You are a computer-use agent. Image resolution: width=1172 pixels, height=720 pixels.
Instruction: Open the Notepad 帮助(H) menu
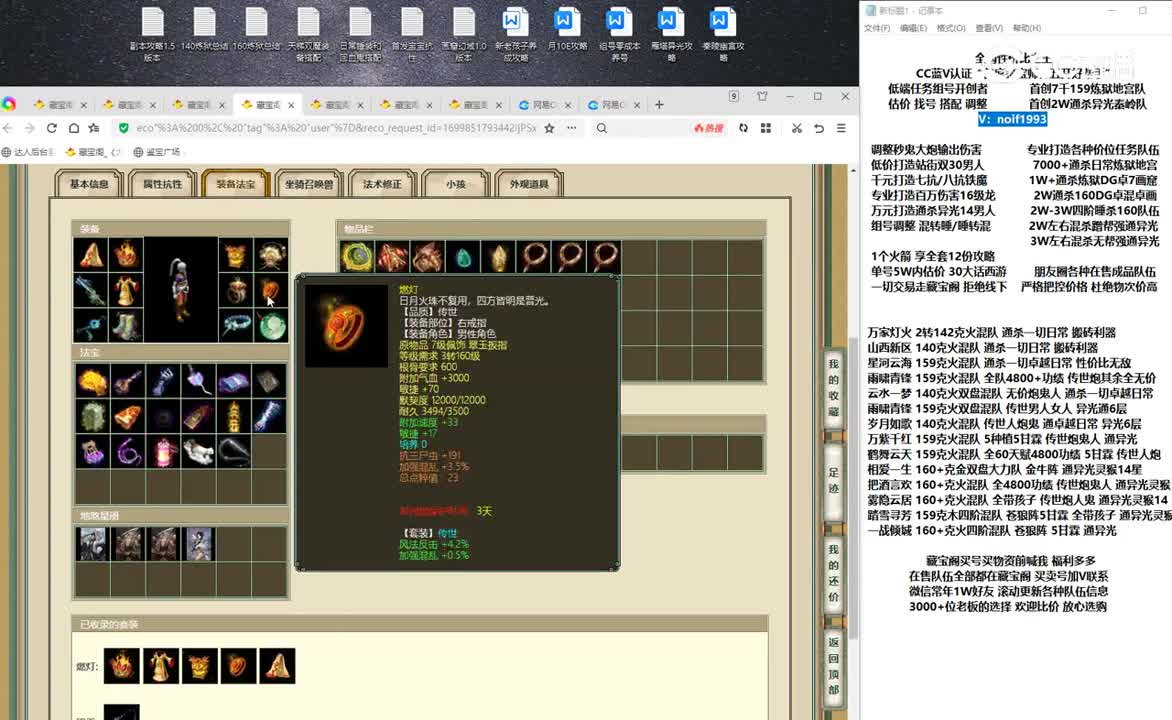pos(1026,28)
